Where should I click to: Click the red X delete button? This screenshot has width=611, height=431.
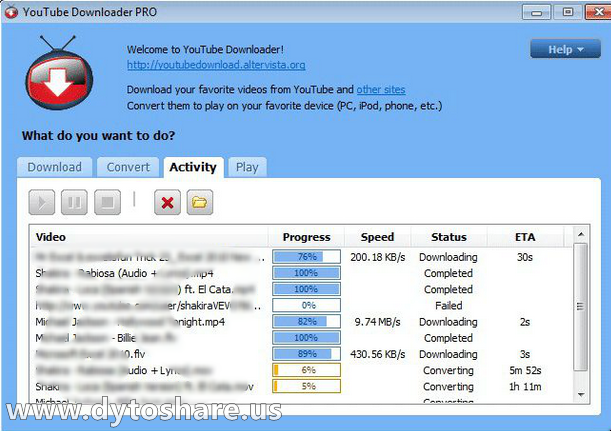tap(168, 203)
